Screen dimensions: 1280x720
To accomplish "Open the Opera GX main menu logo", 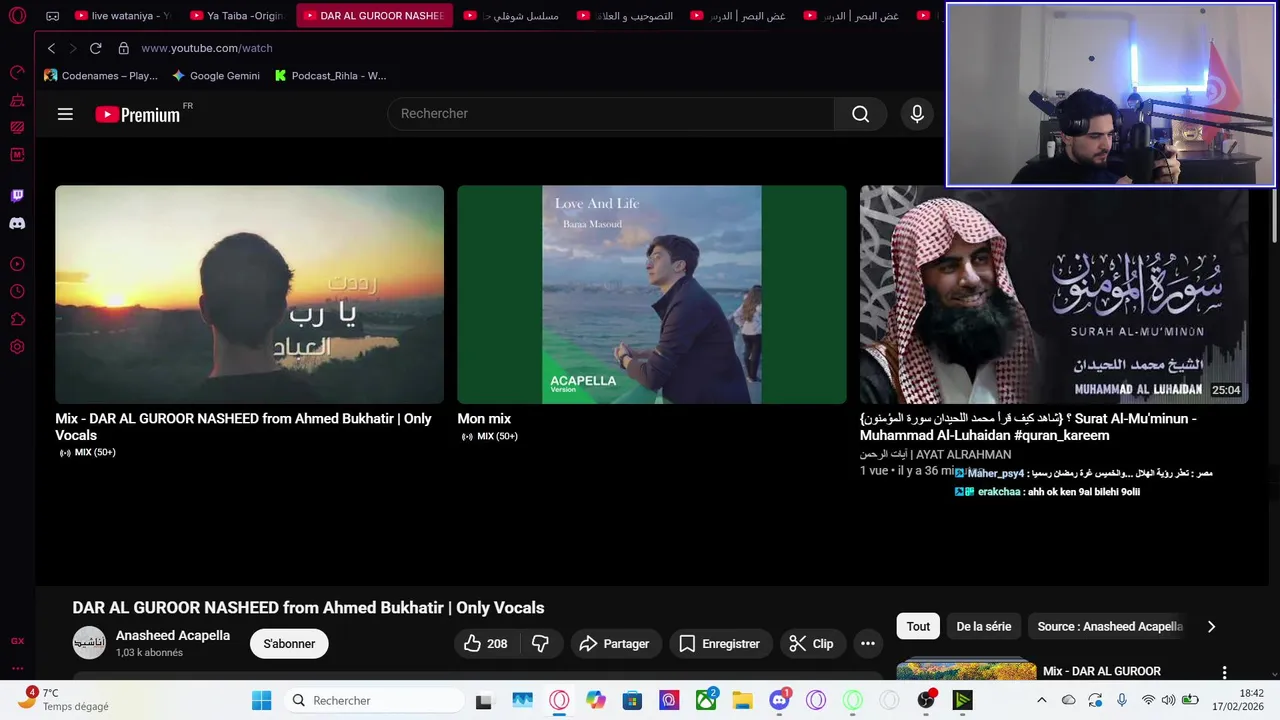I will [17, 16].
